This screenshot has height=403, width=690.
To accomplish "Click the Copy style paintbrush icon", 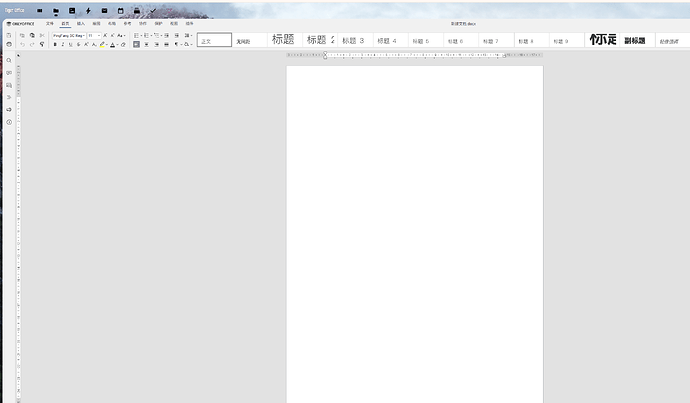I will click(42, 44).
